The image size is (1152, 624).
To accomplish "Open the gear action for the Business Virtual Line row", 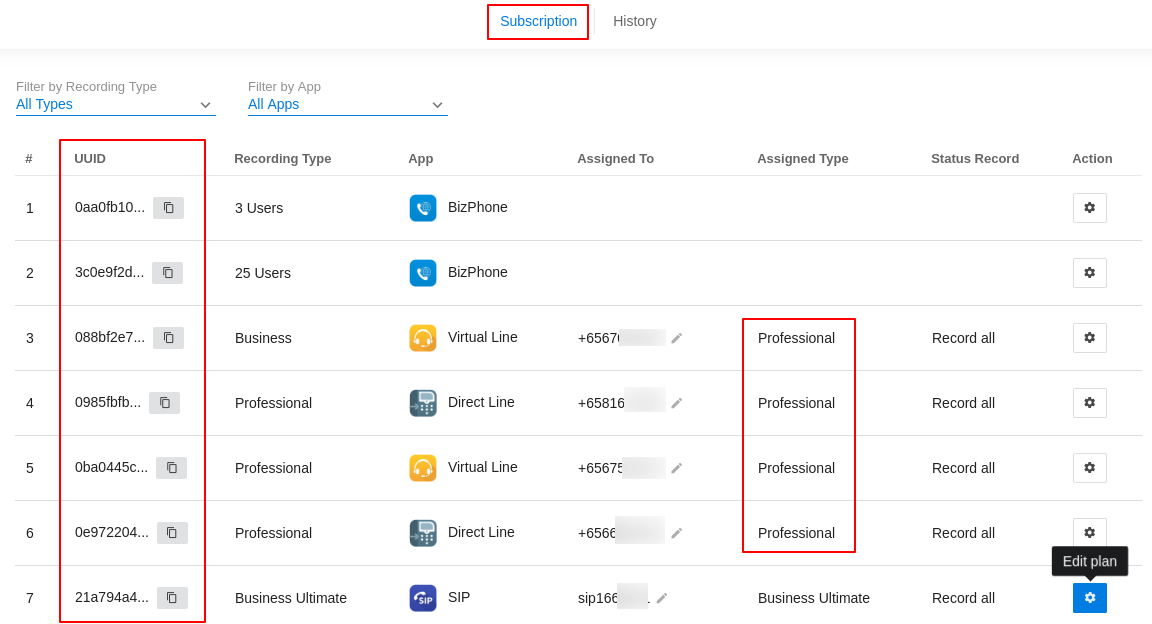I will coord(1090,338).
